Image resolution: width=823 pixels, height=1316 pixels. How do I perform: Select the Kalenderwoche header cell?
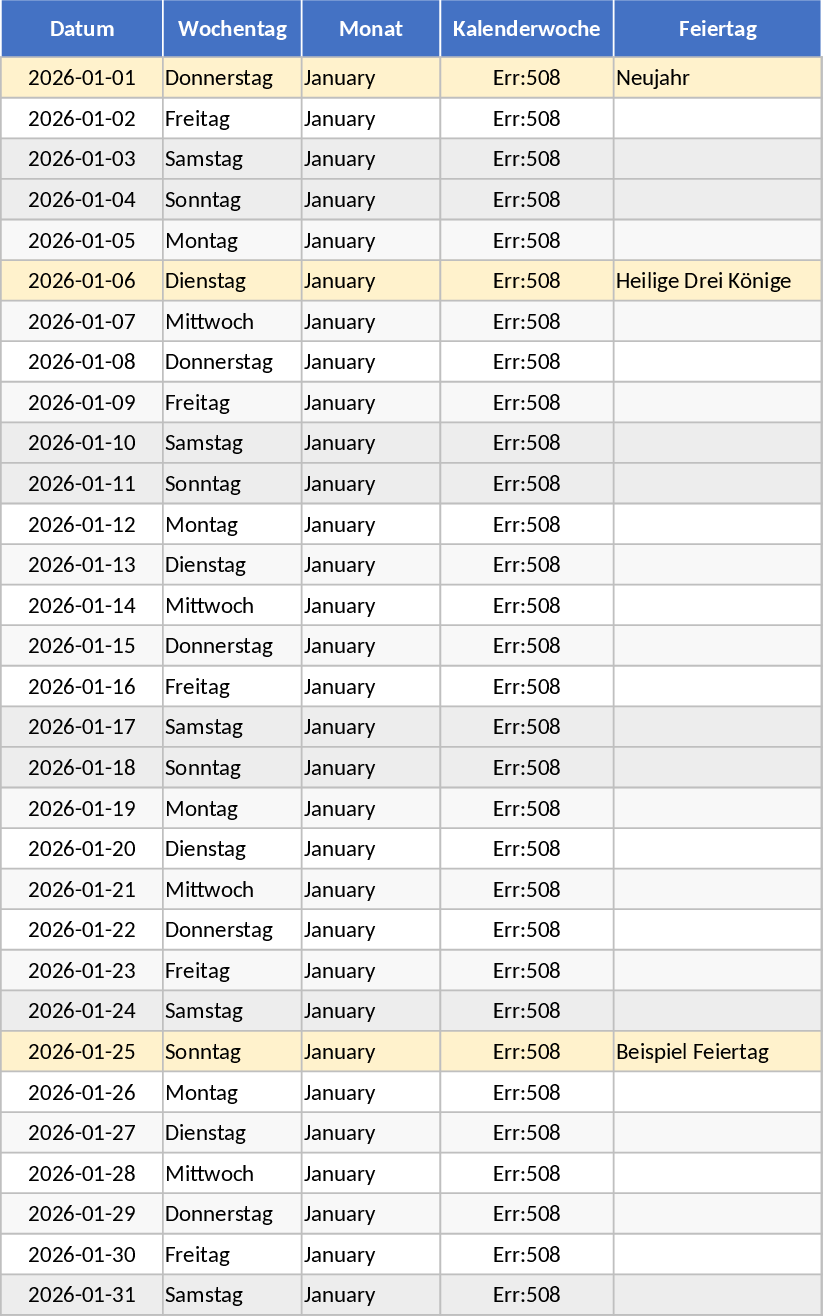tap(527, 28)
